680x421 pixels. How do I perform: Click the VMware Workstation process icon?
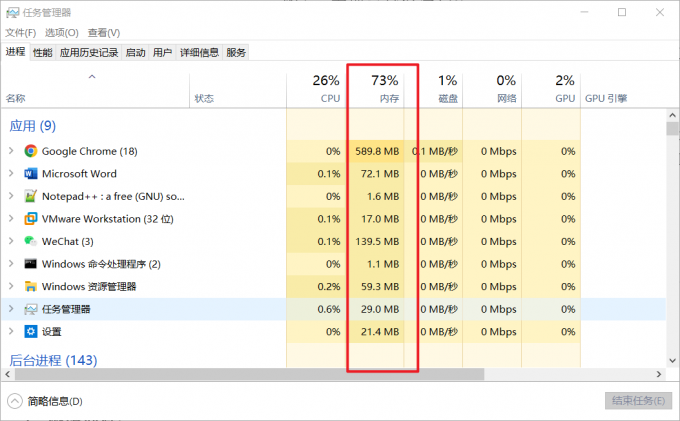[31, 219]
